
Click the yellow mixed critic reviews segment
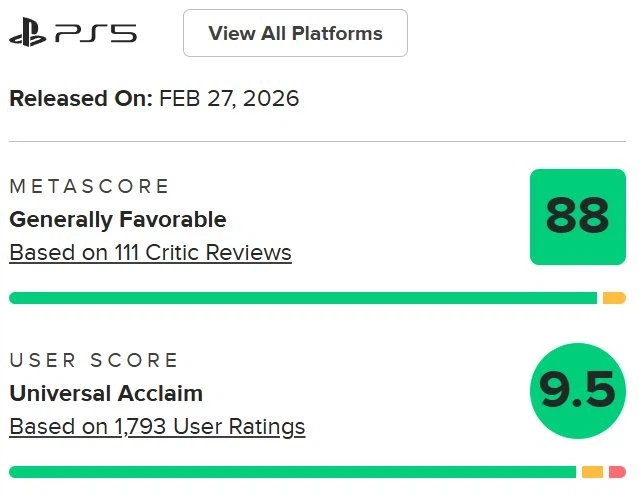click(614, 298)
